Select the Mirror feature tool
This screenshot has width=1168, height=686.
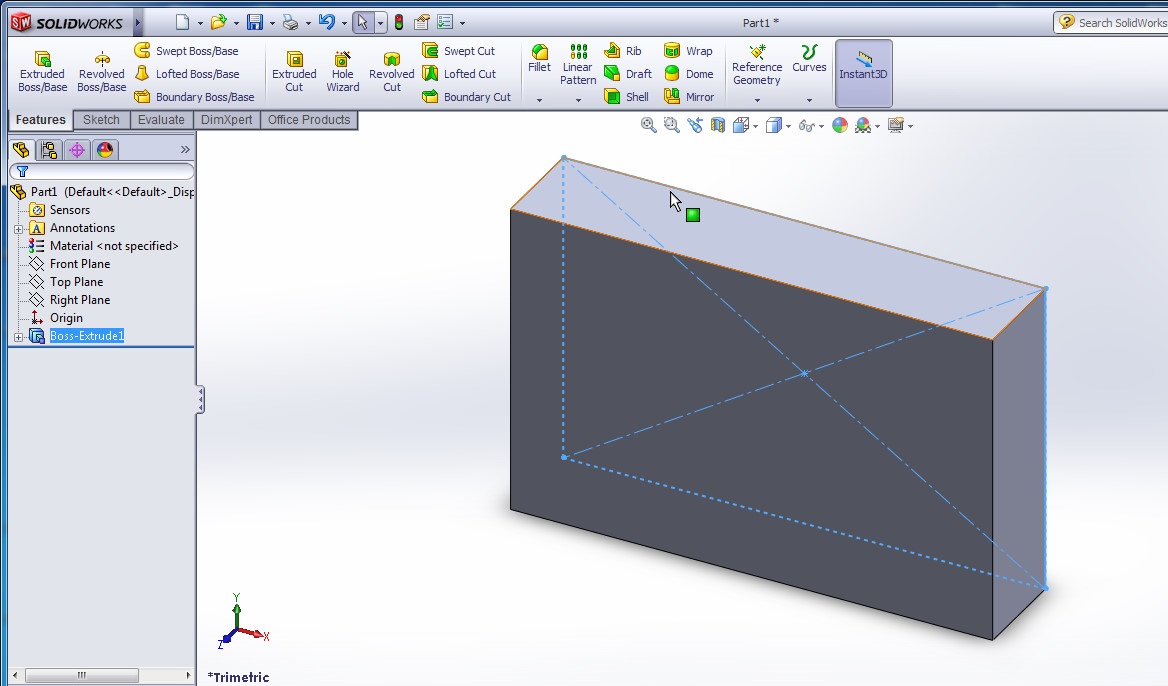[690, 96]
